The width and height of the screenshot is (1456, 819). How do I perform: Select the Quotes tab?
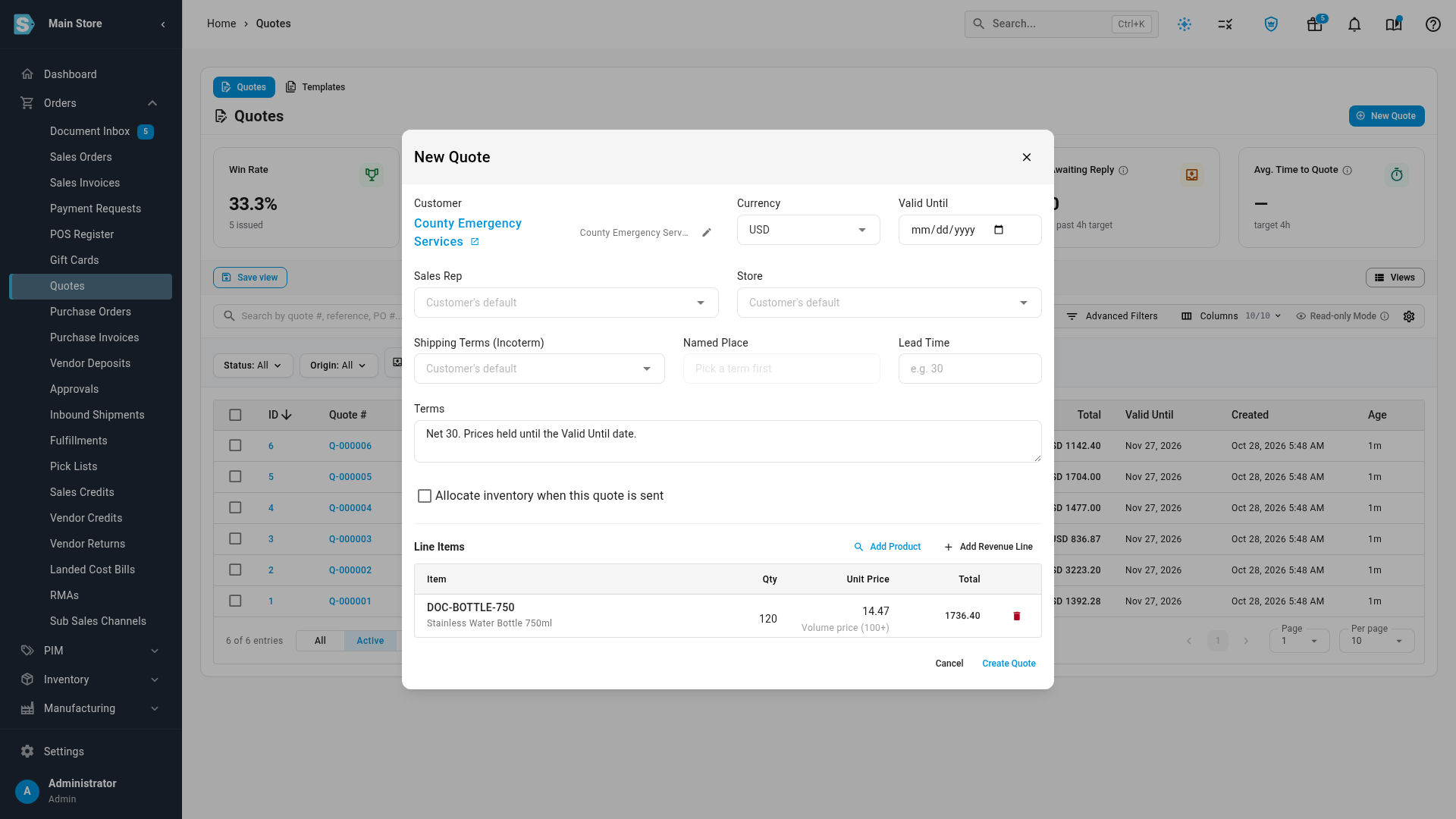(x=243, y=87)
